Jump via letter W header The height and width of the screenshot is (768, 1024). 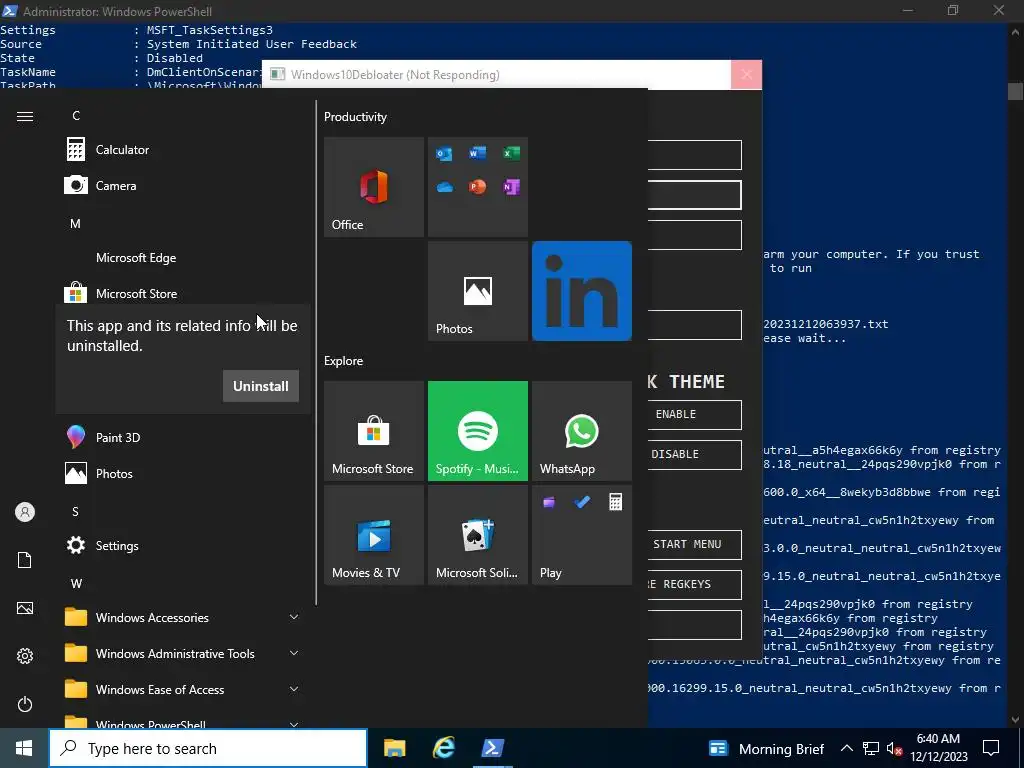pyautogui.click(x=76, y=583)
